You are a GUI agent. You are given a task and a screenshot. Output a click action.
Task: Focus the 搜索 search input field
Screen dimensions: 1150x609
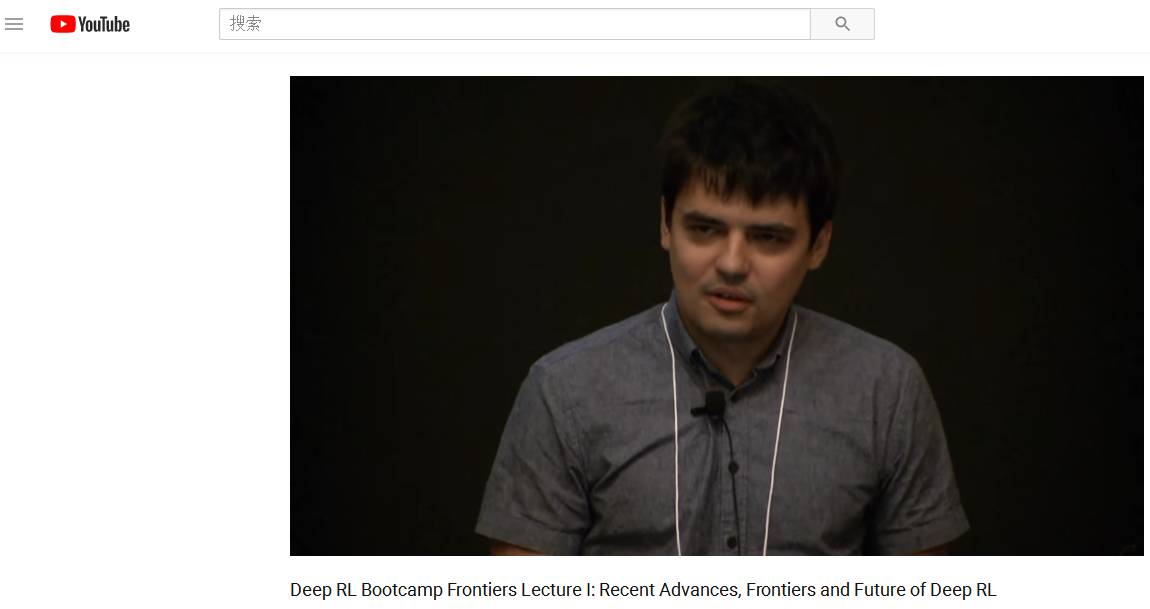point(515,24)
